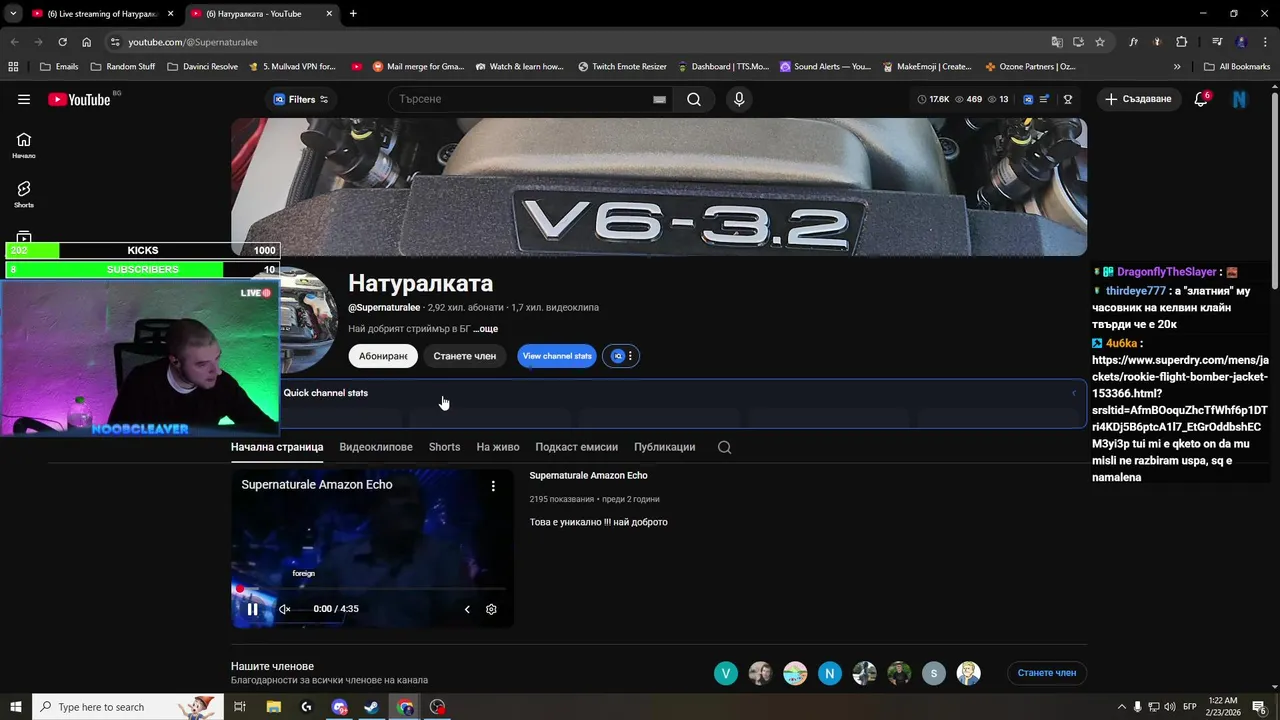Go back in Chrome navigation
This screenshot has height=720, width=1280.
(x=14, y=42)
